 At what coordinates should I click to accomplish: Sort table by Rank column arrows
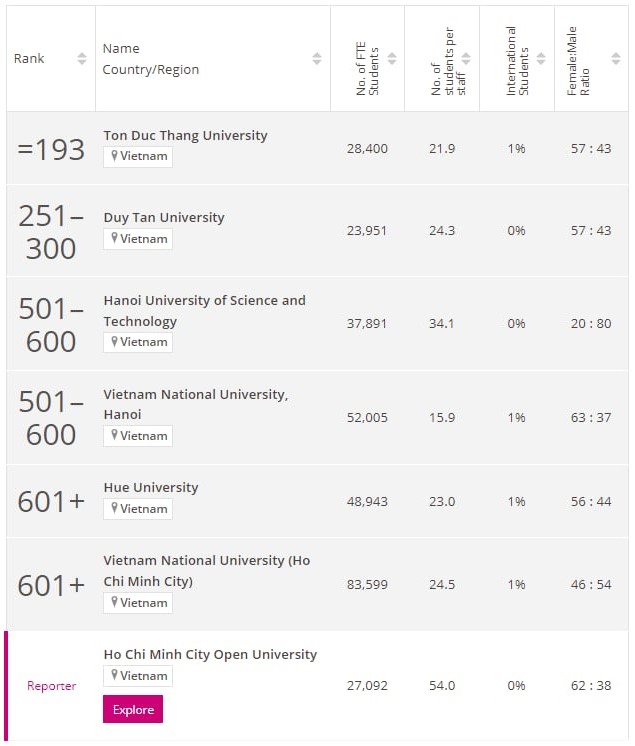82,59
